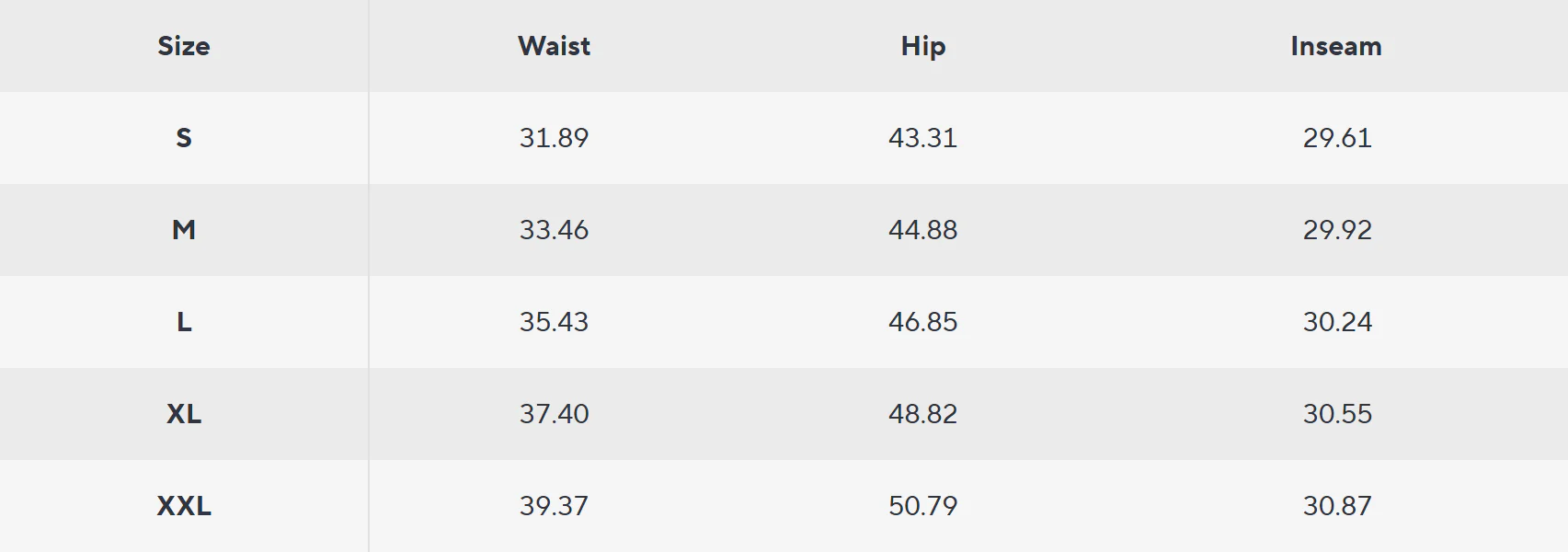The image size is (1568, 552).
Task: Click inseam value 29.61
Action: coord(1336,138)
